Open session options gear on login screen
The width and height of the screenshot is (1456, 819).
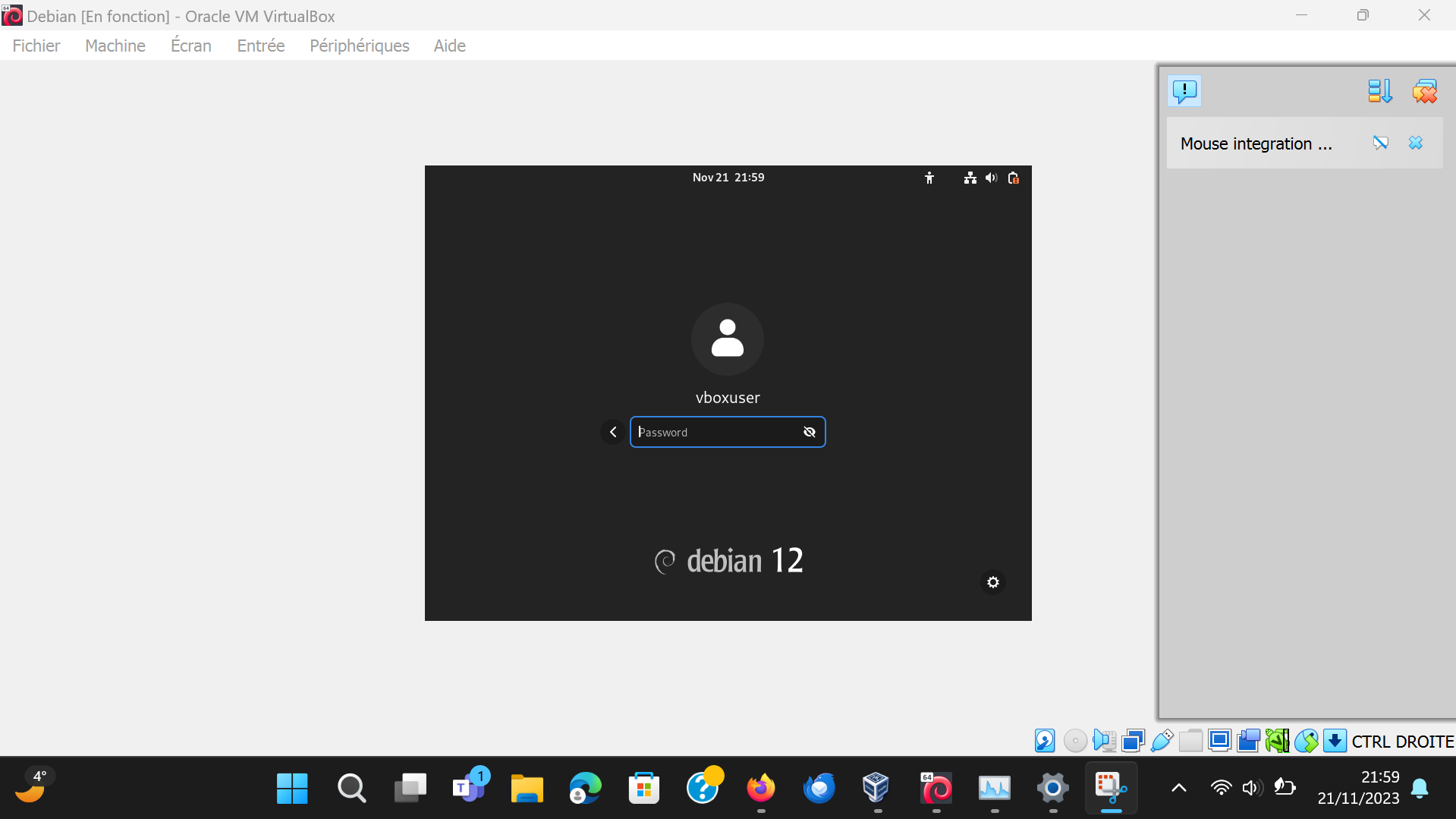[993, 582]
